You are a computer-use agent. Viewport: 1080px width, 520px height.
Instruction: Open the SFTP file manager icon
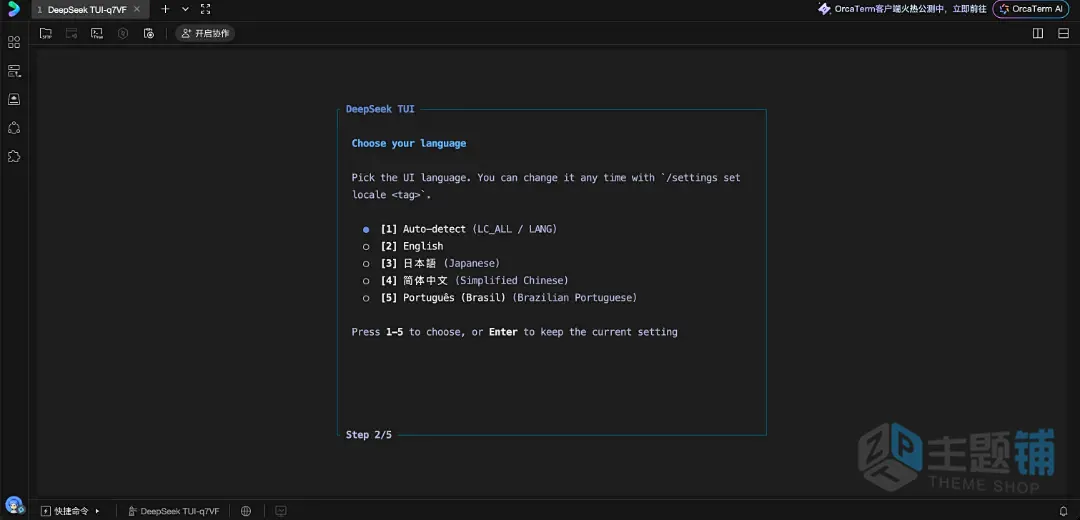tap(46, 33)
